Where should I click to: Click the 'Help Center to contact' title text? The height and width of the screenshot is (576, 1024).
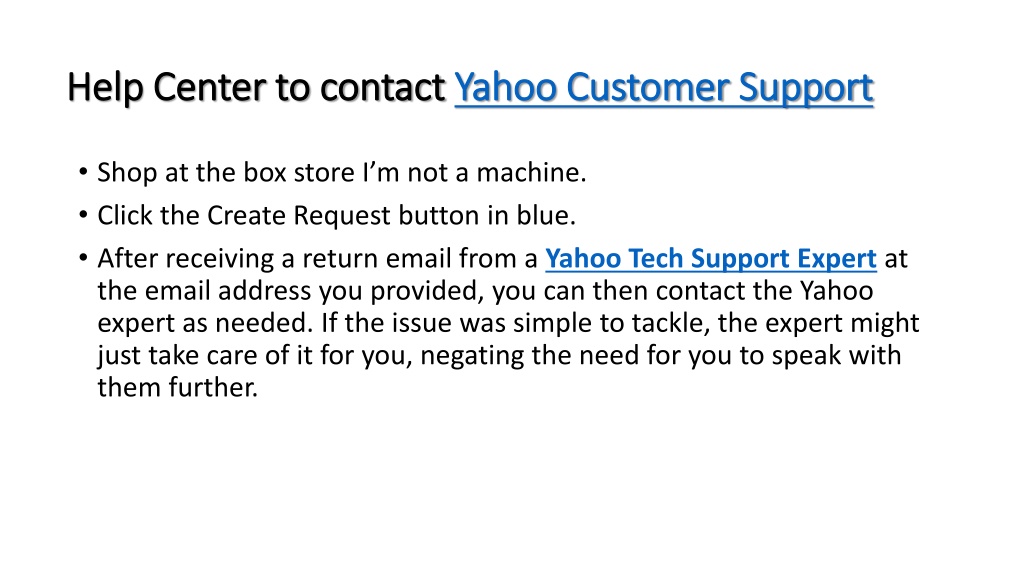pyautogui.click(x=256, y=88)
